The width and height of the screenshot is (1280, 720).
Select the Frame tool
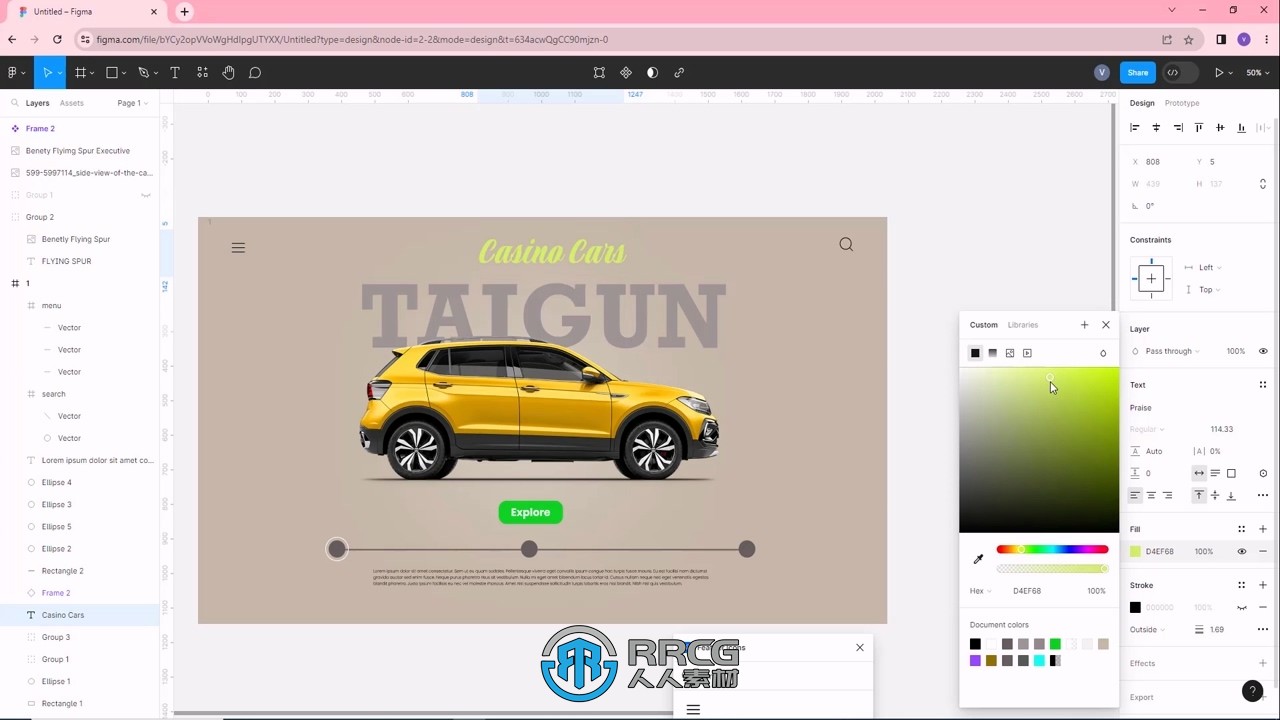(80, 73)
